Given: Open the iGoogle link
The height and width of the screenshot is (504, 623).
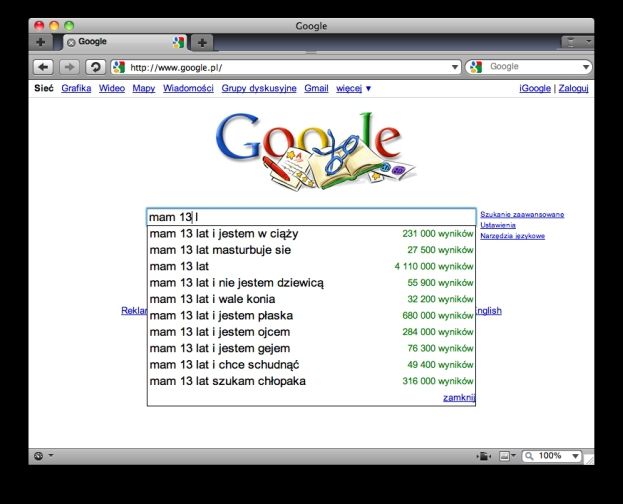Looking at the screenshot, I should (x=535, y=88).
